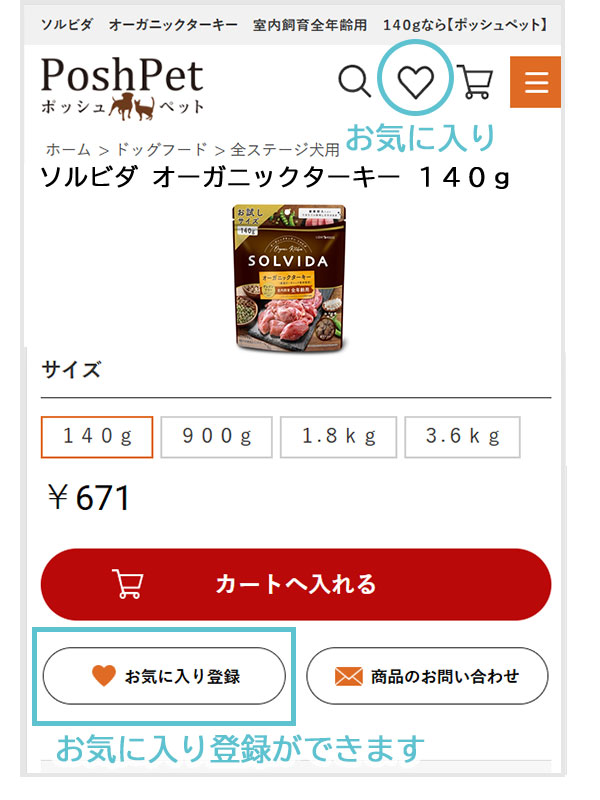
Task: Choose the 3.6kg size option
Action: 462,437
